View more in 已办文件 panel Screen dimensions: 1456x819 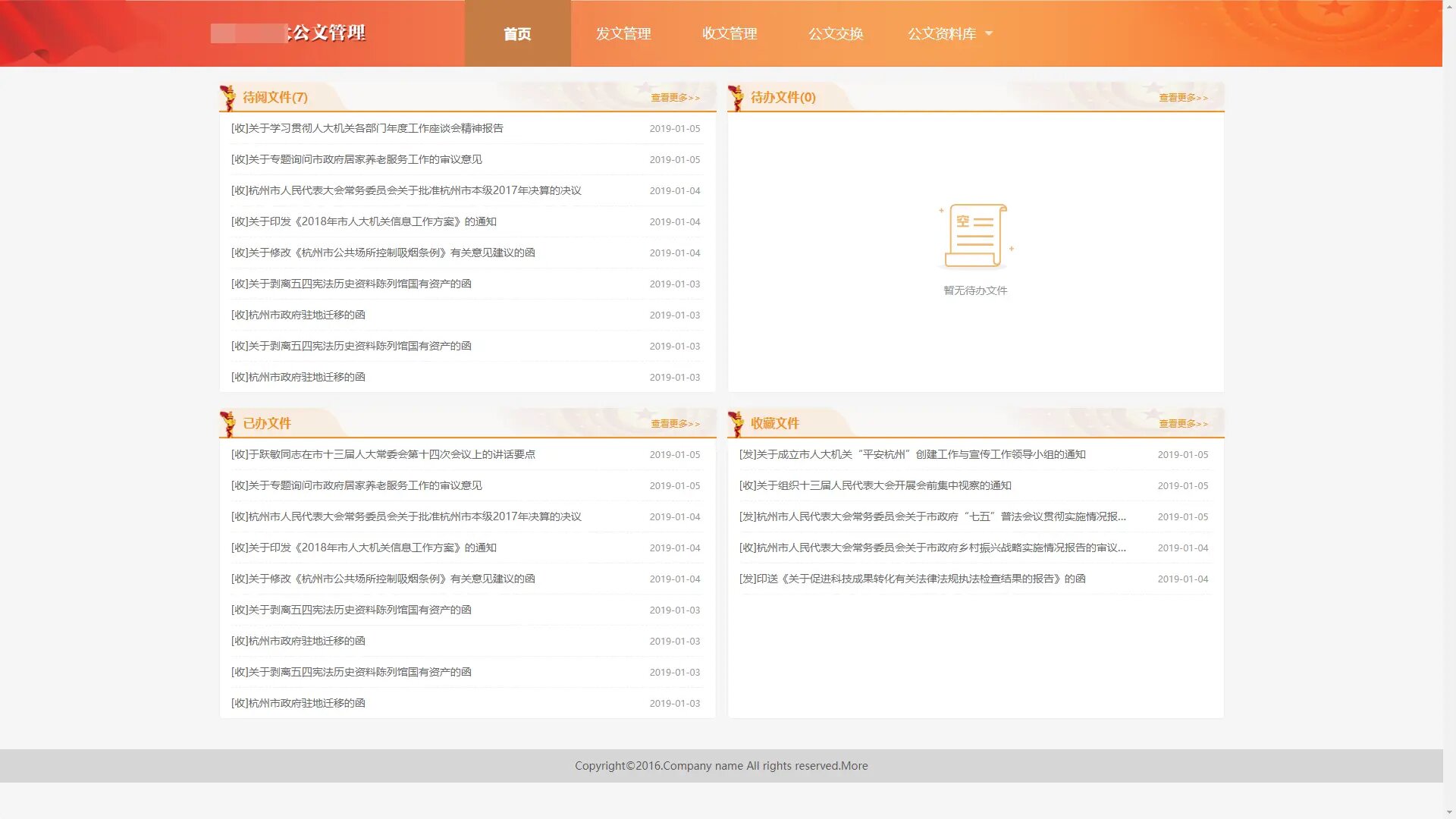[x=675, y=424]
